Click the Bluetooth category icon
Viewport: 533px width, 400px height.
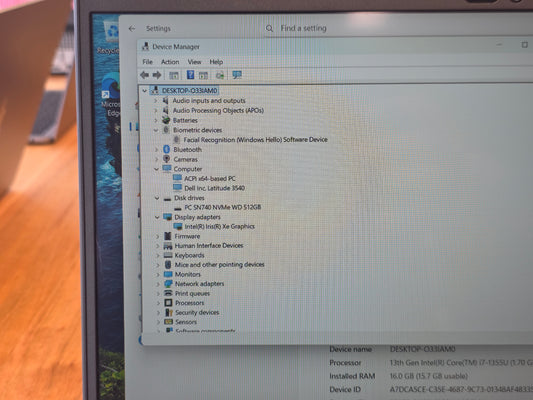pos(167,149)
